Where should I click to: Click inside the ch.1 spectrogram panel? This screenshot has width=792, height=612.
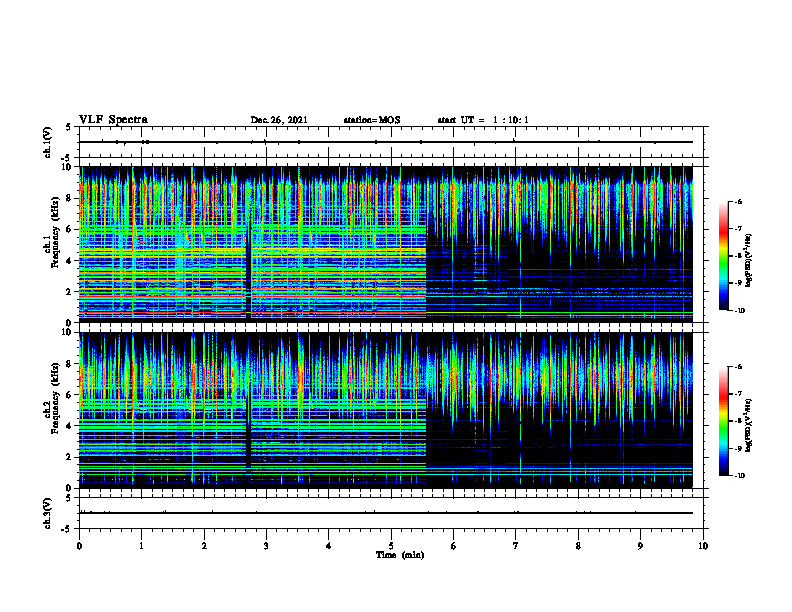386,244
